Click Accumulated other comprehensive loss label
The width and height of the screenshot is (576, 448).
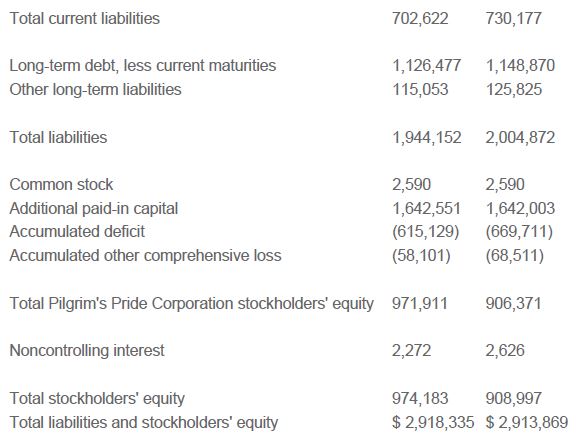tap(145, 256)
